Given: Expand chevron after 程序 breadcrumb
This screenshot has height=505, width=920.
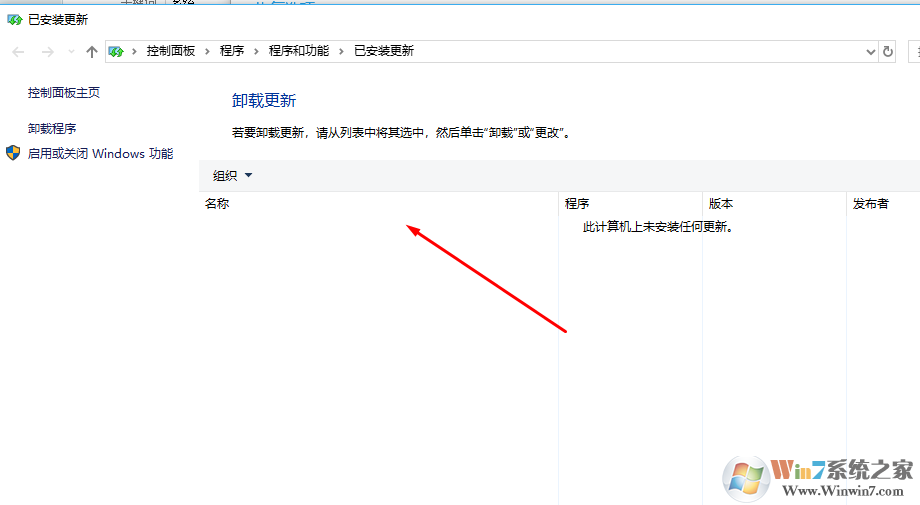Looking at the screenshot, I should pyautogui.click(x=256, y=52).
